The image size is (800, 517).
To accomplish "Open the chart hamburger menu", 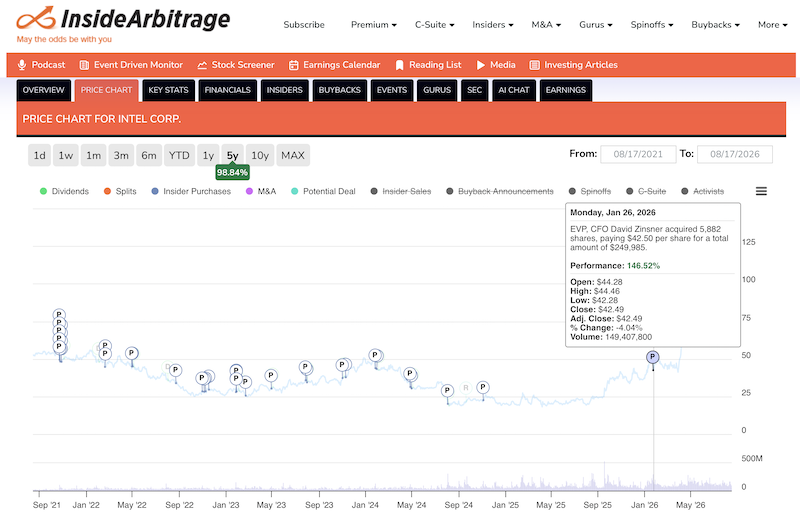I will (x=761, y=191).
